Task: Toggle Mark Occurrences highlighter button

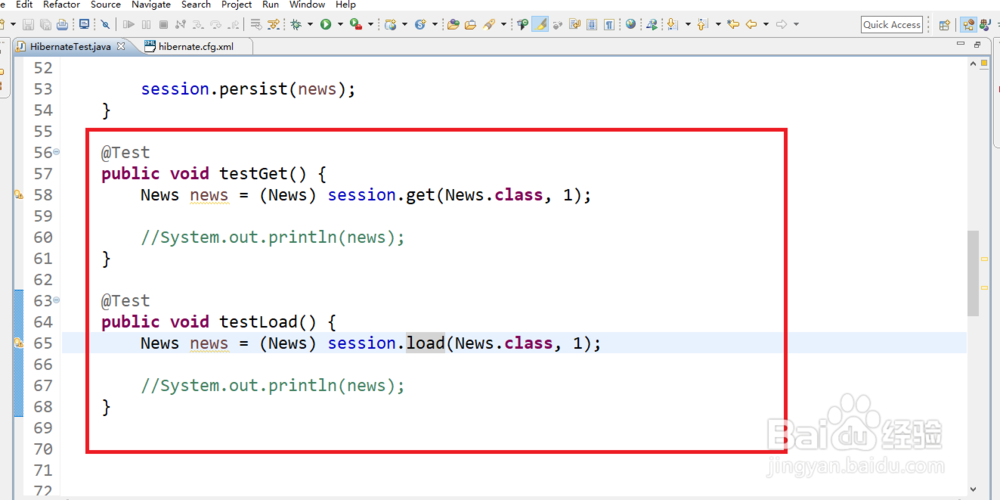Action: [x=540, y=24]
